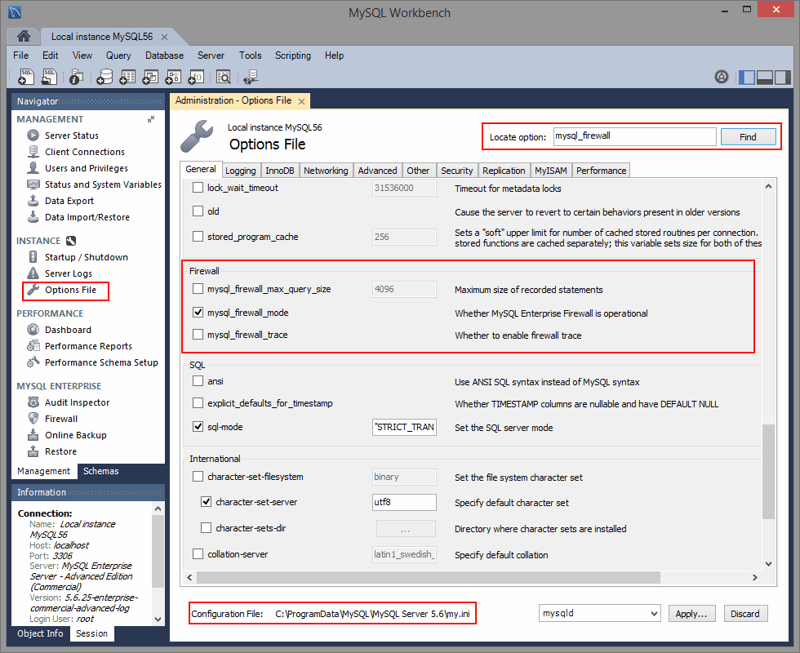
Task: Switch to the InnoDB tab
Action: pos(280,170)
